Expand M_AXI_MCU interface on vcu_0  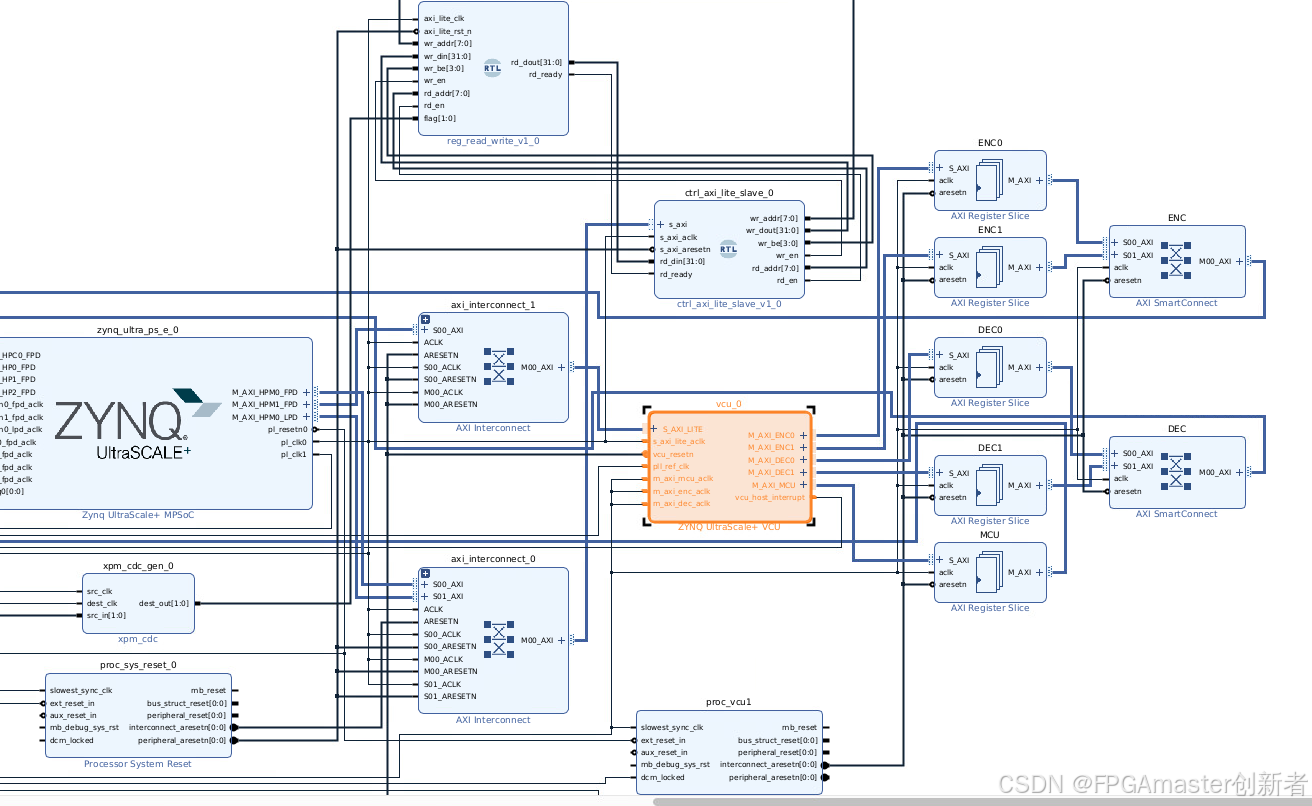pyautogui.click(x=803, y=485)
